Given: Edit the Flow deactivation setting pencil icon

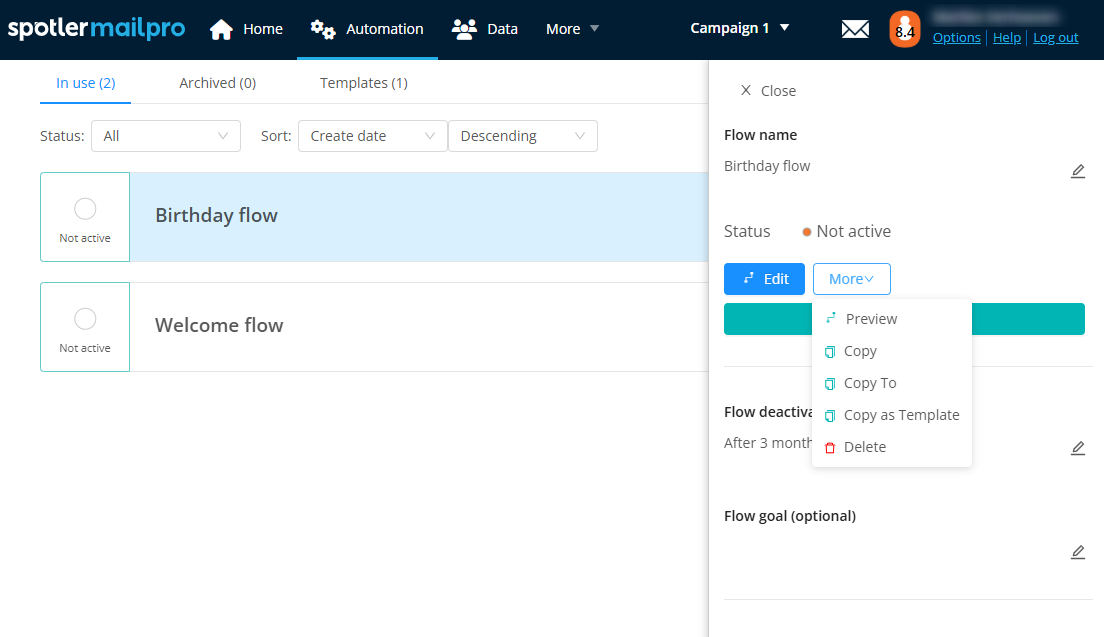Looking at the screenshot, I should pyautogui.click(x=1077, y=448).
